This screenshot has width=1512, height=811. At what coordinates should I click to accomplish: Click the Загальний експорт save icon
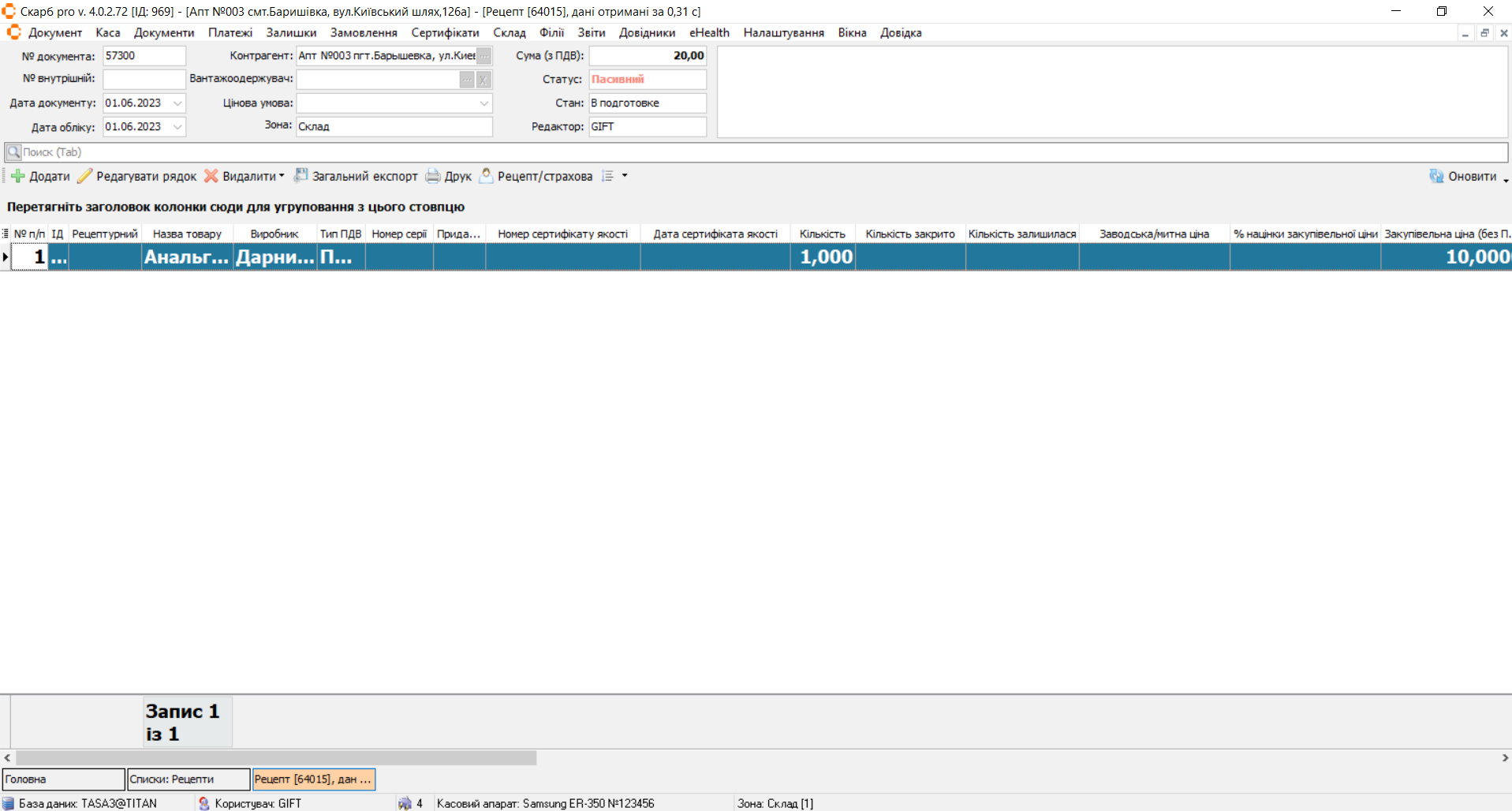301,176
